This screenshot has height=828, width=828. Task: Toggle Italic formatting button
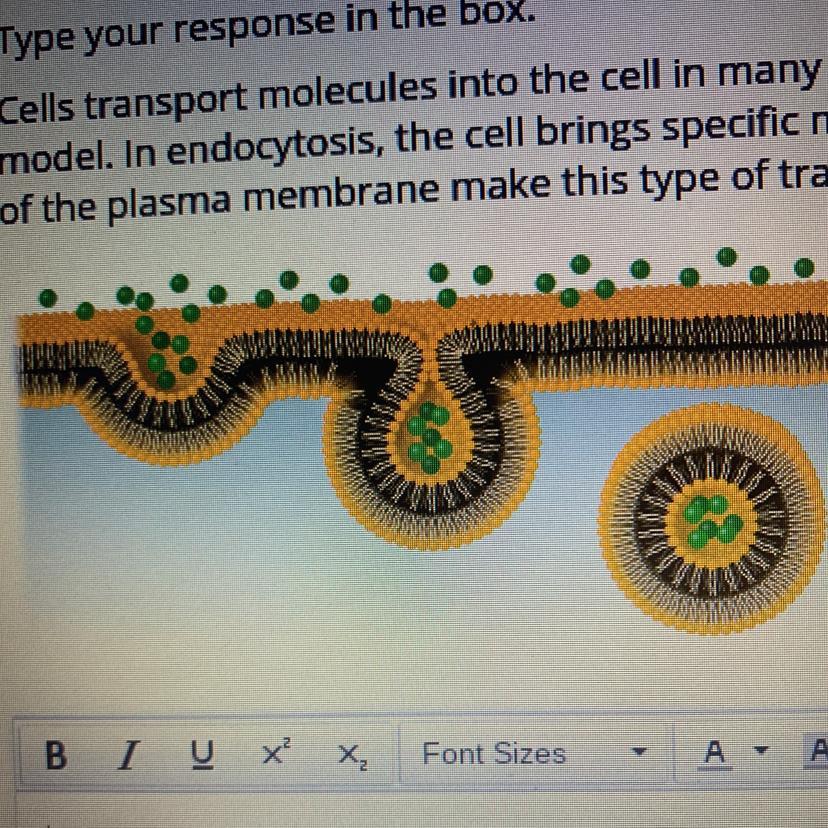[x=129, y=755]
